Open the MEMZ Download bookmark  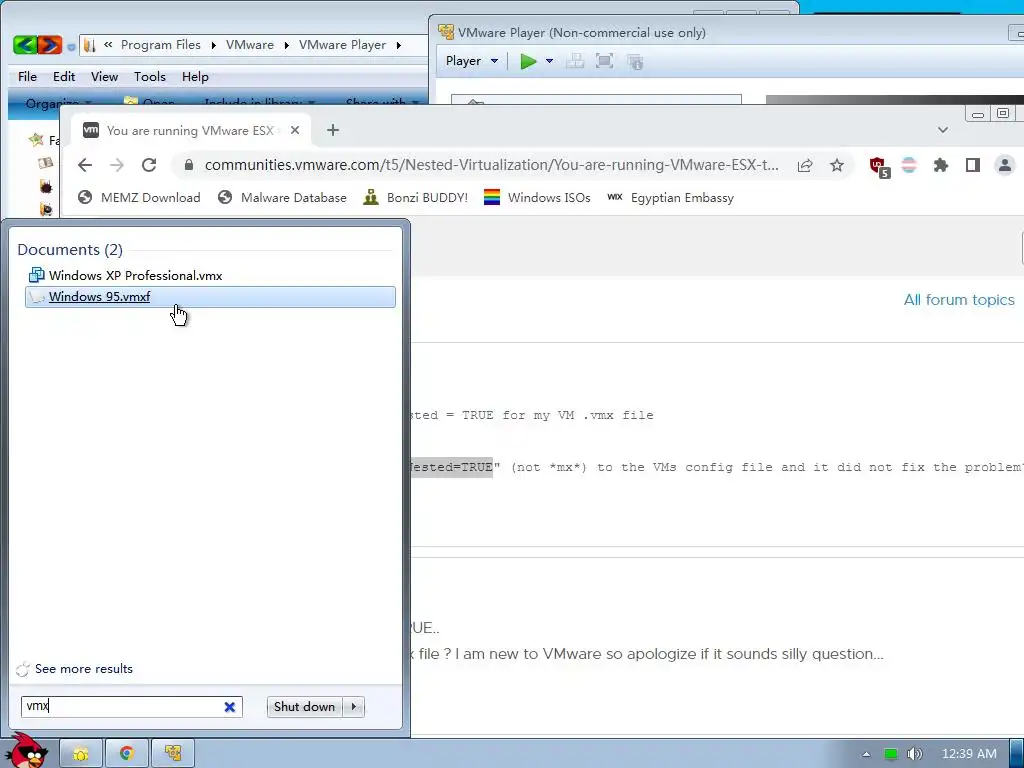click(x=139, y=197)
